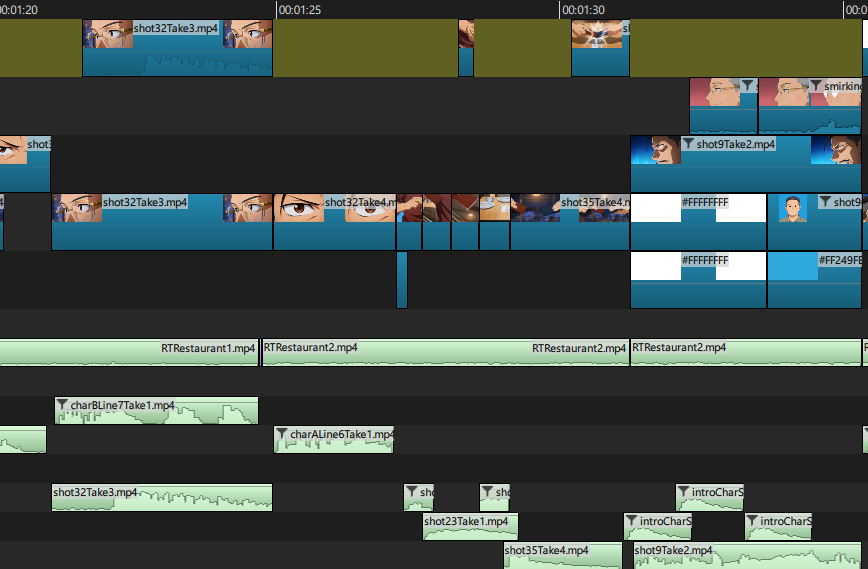This screenshot has width=868, height=569.
Task: Open effects icon on shot9Take2.mp4 video clip
Action: (x=688, y=144)
